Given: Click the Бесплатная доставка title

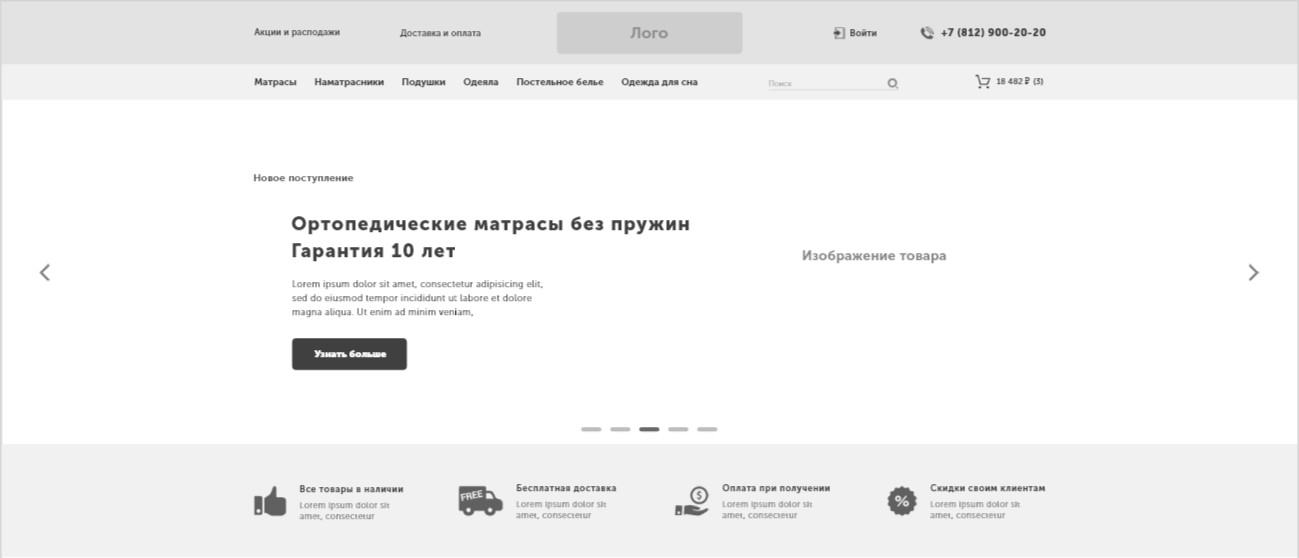Looking at the screenshot, I should coord(566,488).
